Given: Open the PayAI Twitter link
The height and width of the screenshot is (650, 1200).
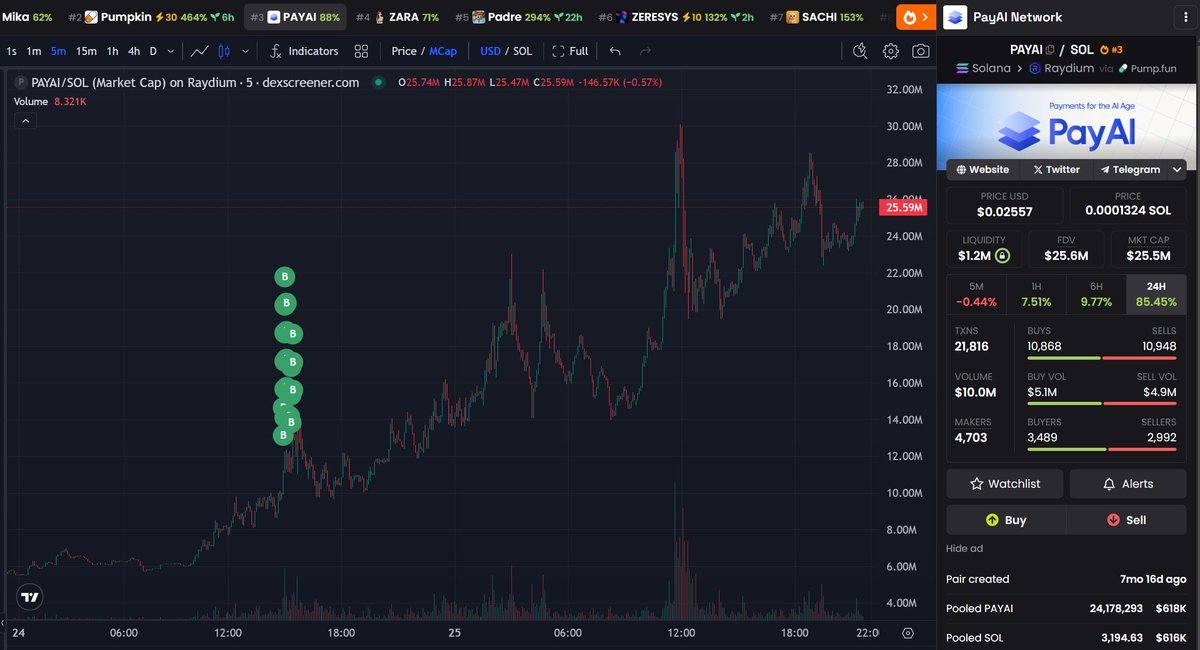Looking at the screenshot, I should click(1056, 170).
